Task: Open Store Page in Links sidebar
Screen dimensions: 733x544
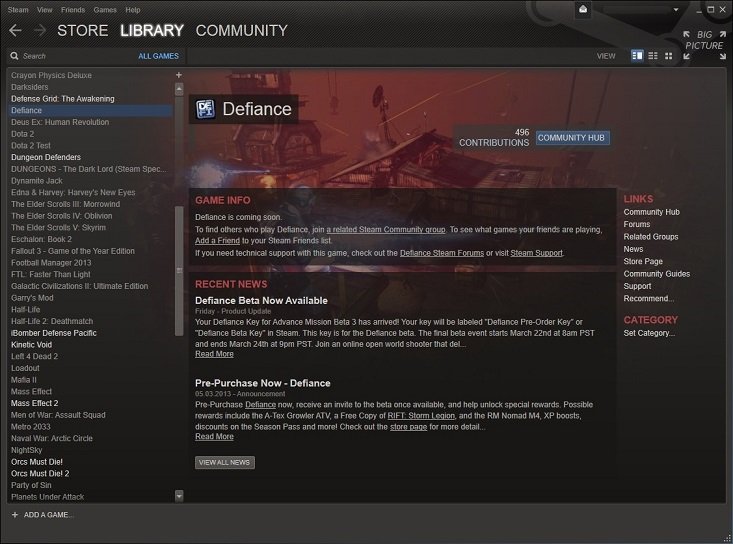Action: (x=643, y=261)
